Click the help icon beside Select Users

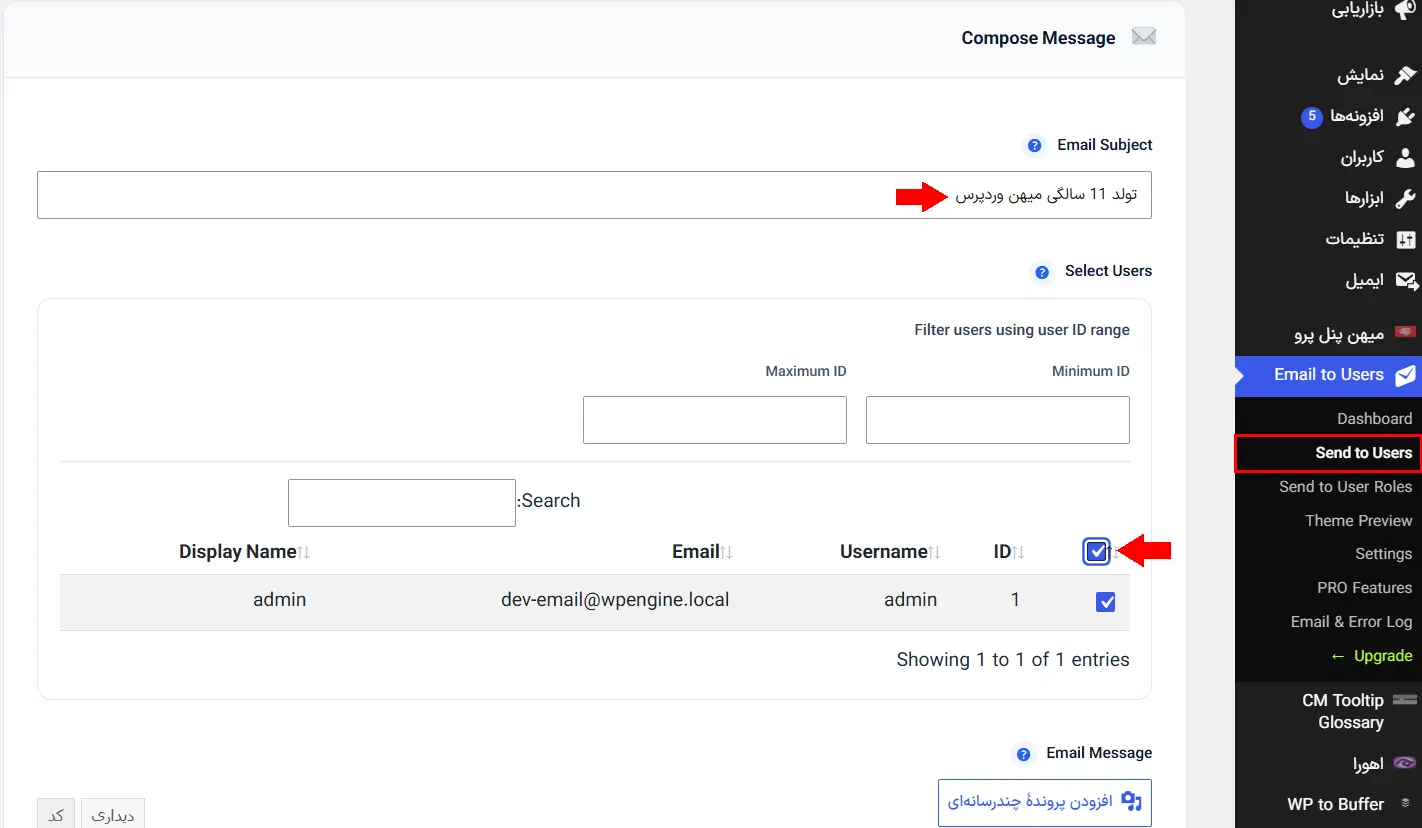(x=1042, y=272)
